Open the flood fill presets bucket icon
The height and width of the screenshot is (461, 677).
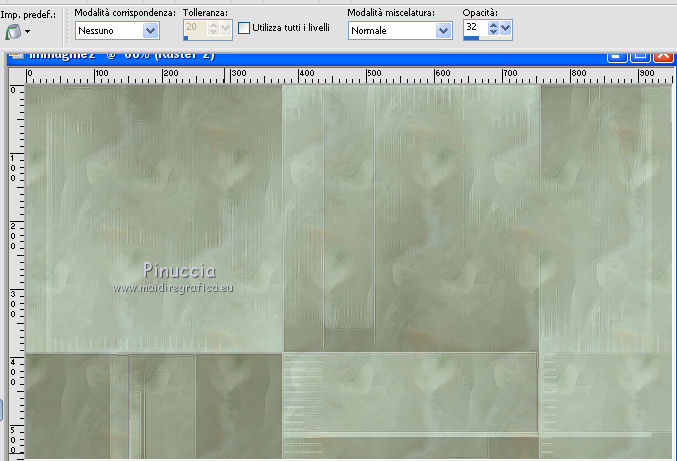pos(13,32)
